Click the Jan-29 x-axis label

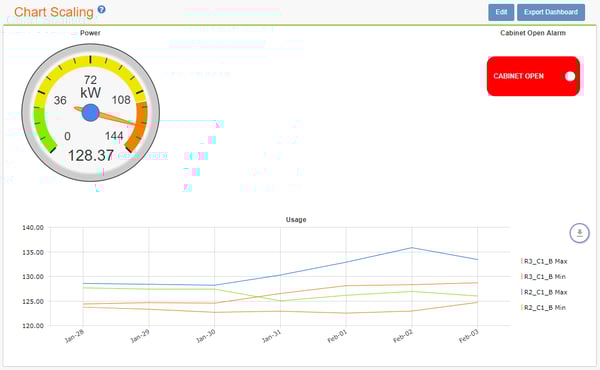click(x=140, y=336)
